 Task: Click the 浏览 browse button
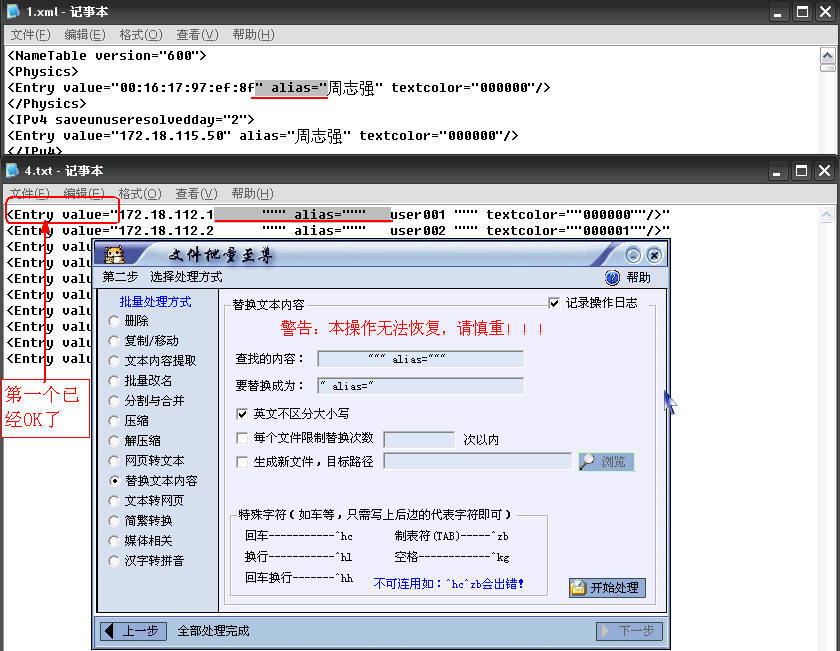coord(607,461)
